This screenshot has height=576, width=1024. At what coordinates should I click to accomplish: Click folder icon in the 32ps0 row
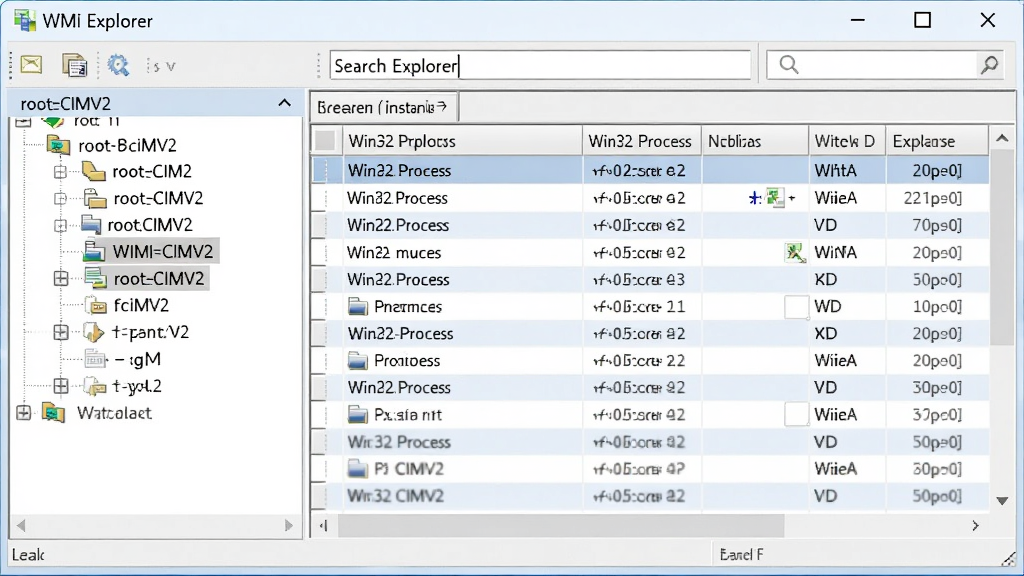coord(358,414)
